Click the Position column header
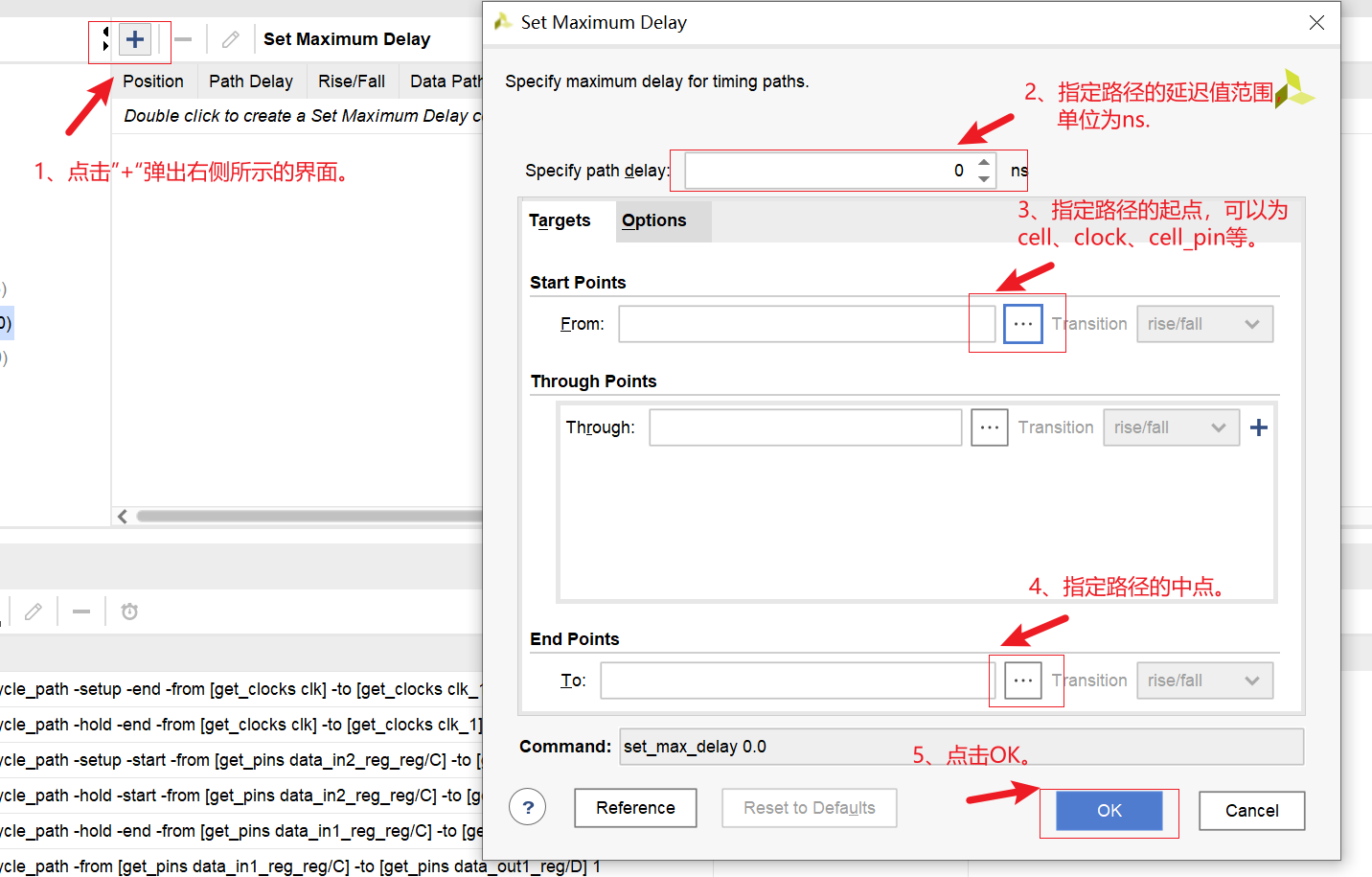This screenshot has width=1372, height=877. (x=153, y=81)
